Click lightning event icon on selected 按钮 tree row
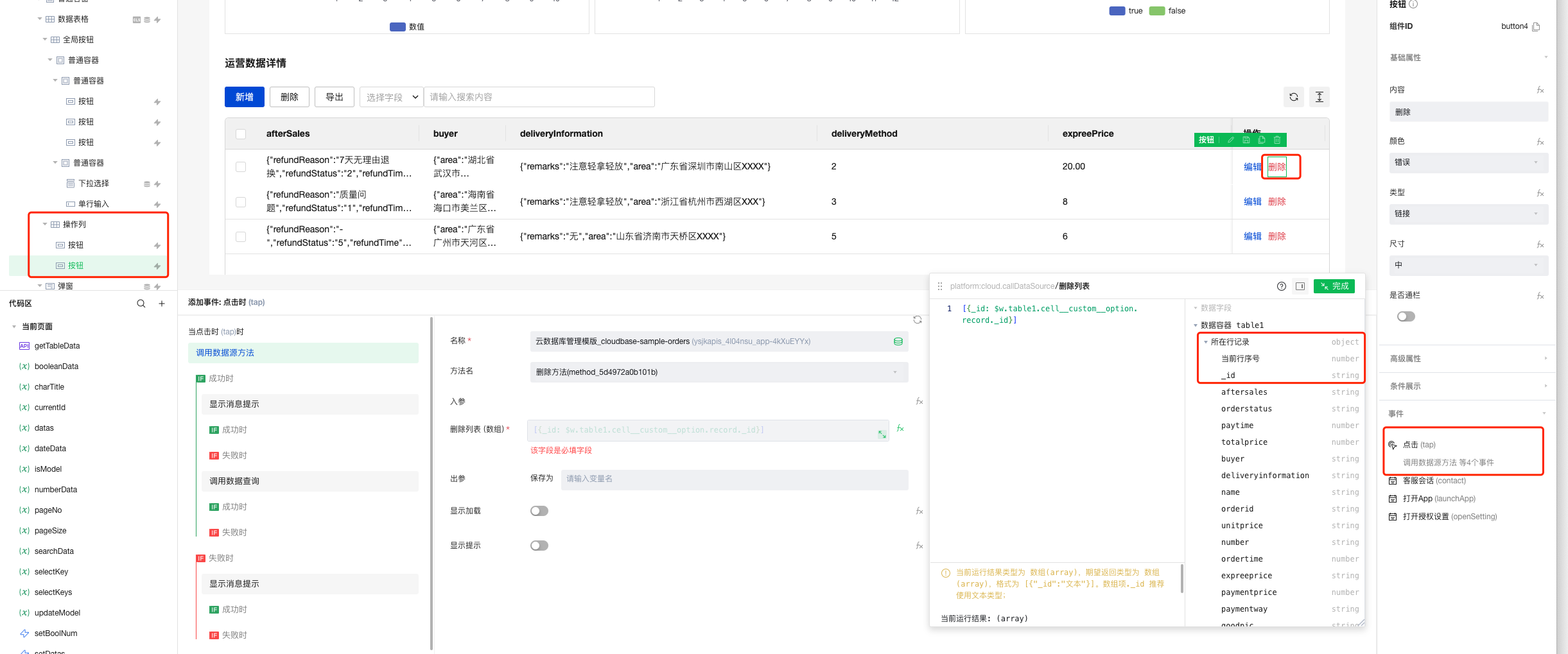Screen dimensions: 1568x654 (x=157, y=266)
